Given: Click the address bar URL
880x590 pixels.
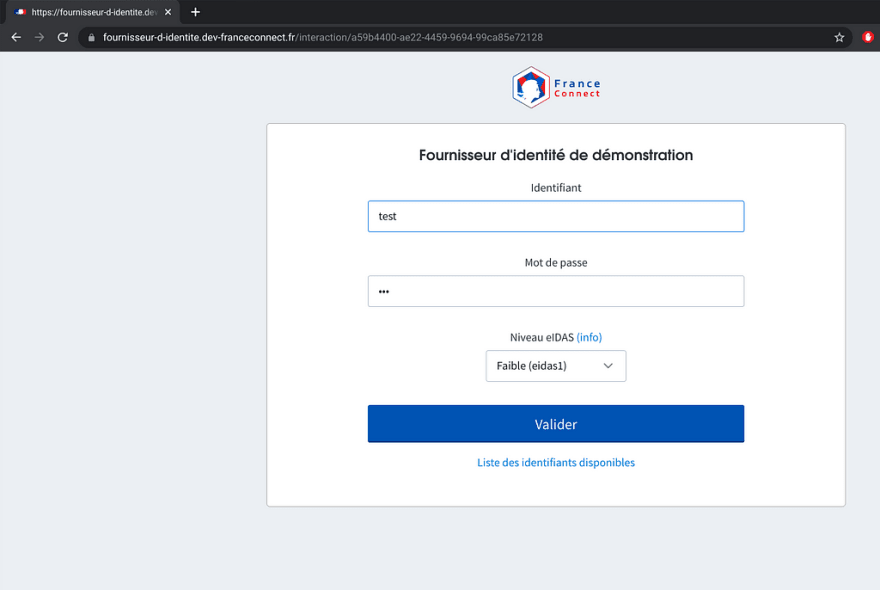Looking at the screenshot, I should (323, 38).
